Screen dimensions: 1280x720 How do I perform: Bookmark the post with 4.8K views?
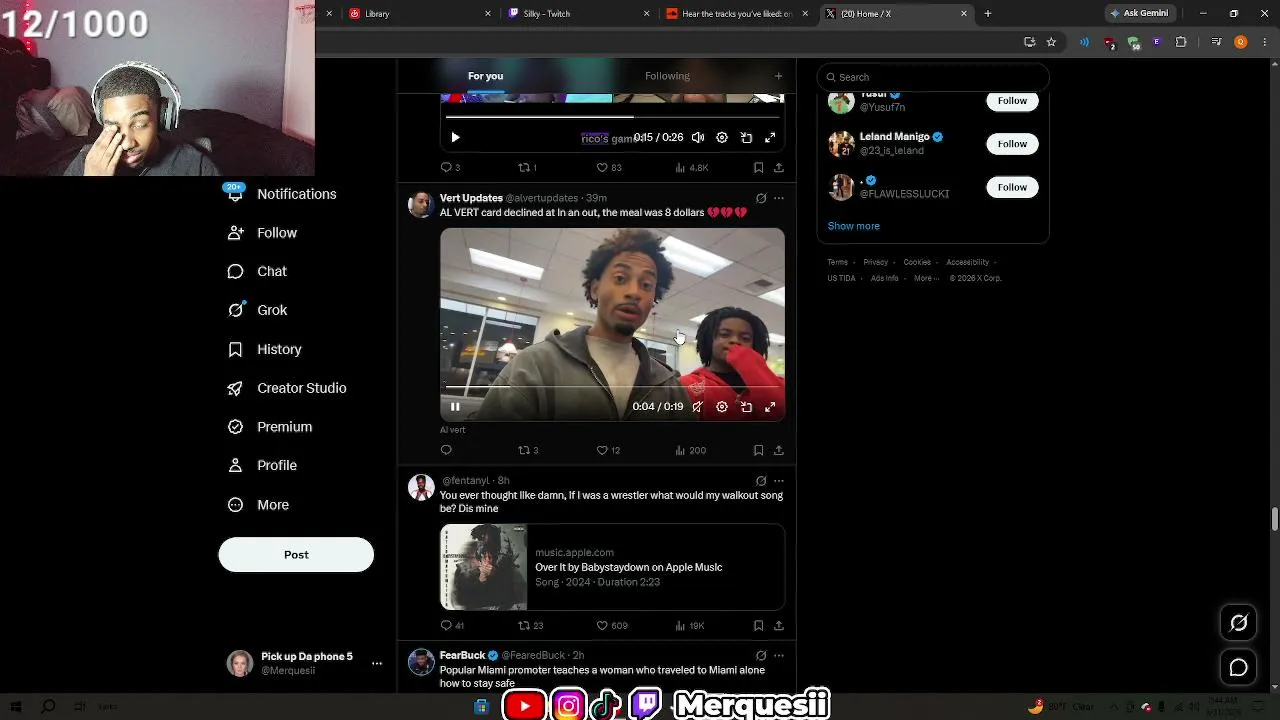758,167
